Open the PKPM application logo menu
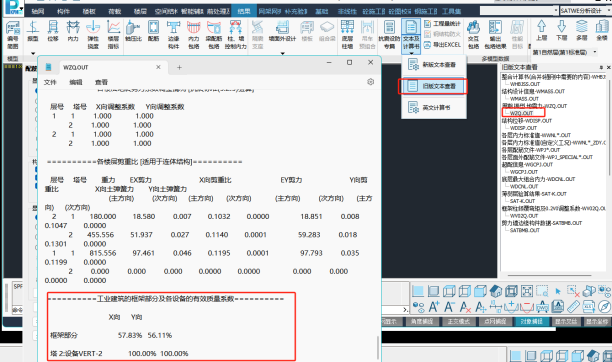612x362 pixels. click(x=13, y=8)
